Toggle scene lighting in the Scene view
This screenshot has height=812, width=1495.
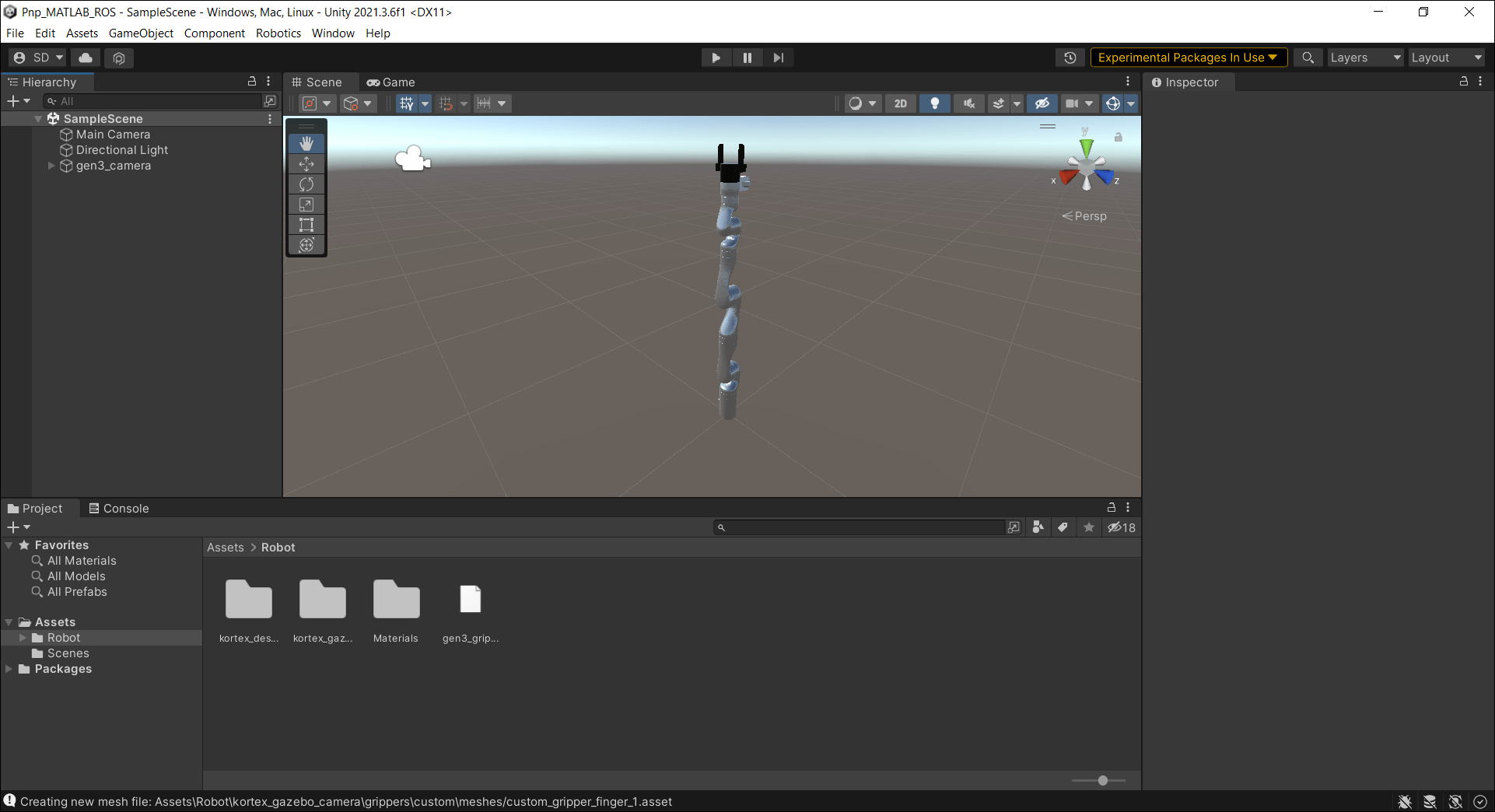point(934,103)
